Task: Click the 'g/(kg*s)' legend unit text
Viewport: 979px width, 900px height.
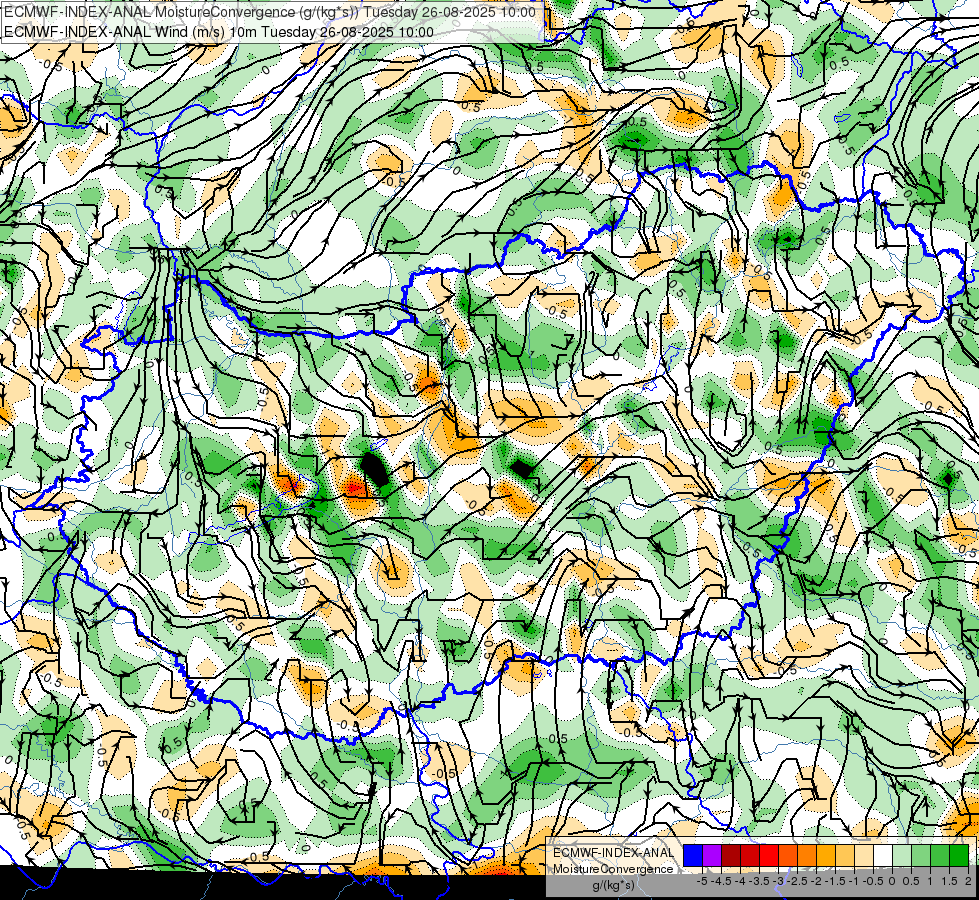Action: 613,886
